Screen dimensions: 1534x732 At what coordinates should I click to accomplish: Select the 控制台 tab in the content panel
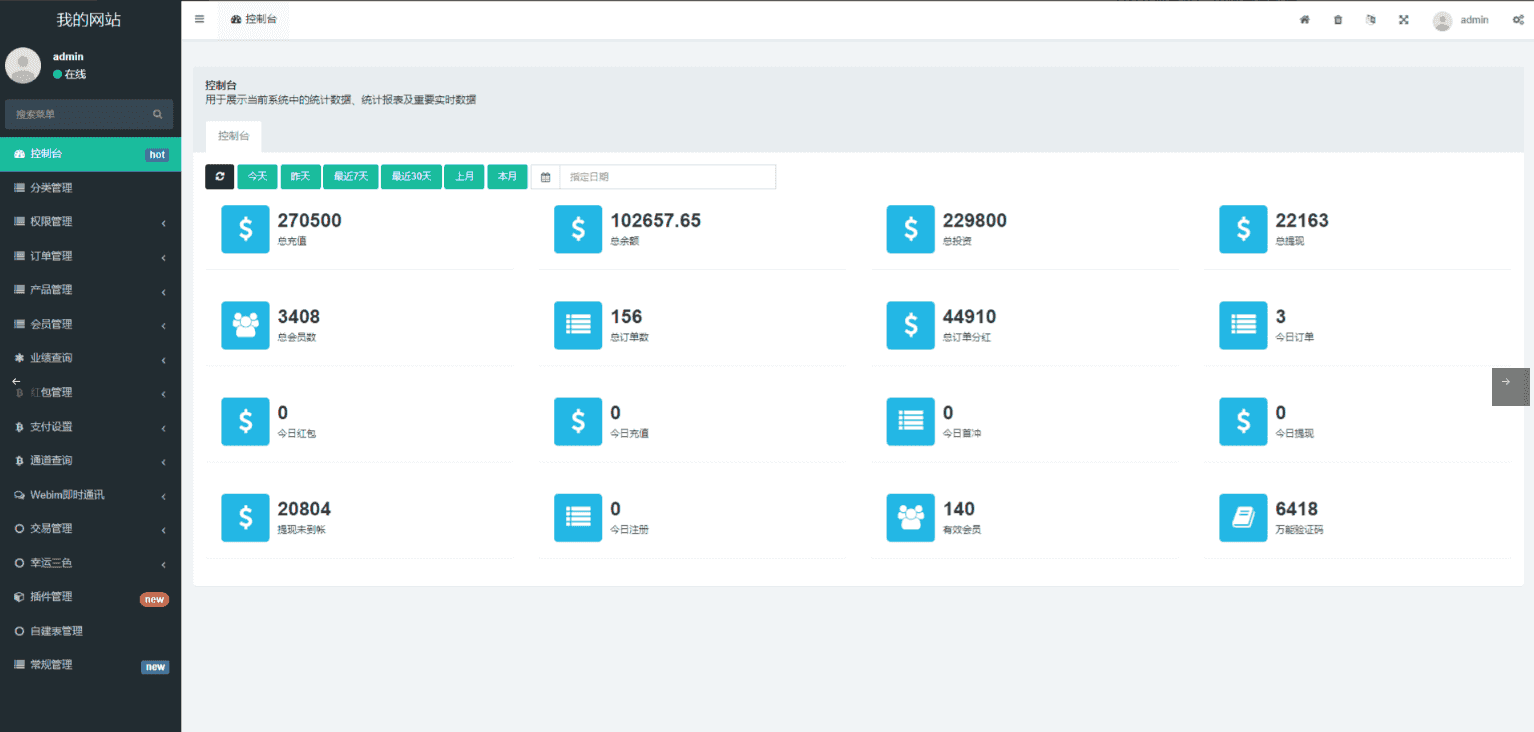(233, 136)
